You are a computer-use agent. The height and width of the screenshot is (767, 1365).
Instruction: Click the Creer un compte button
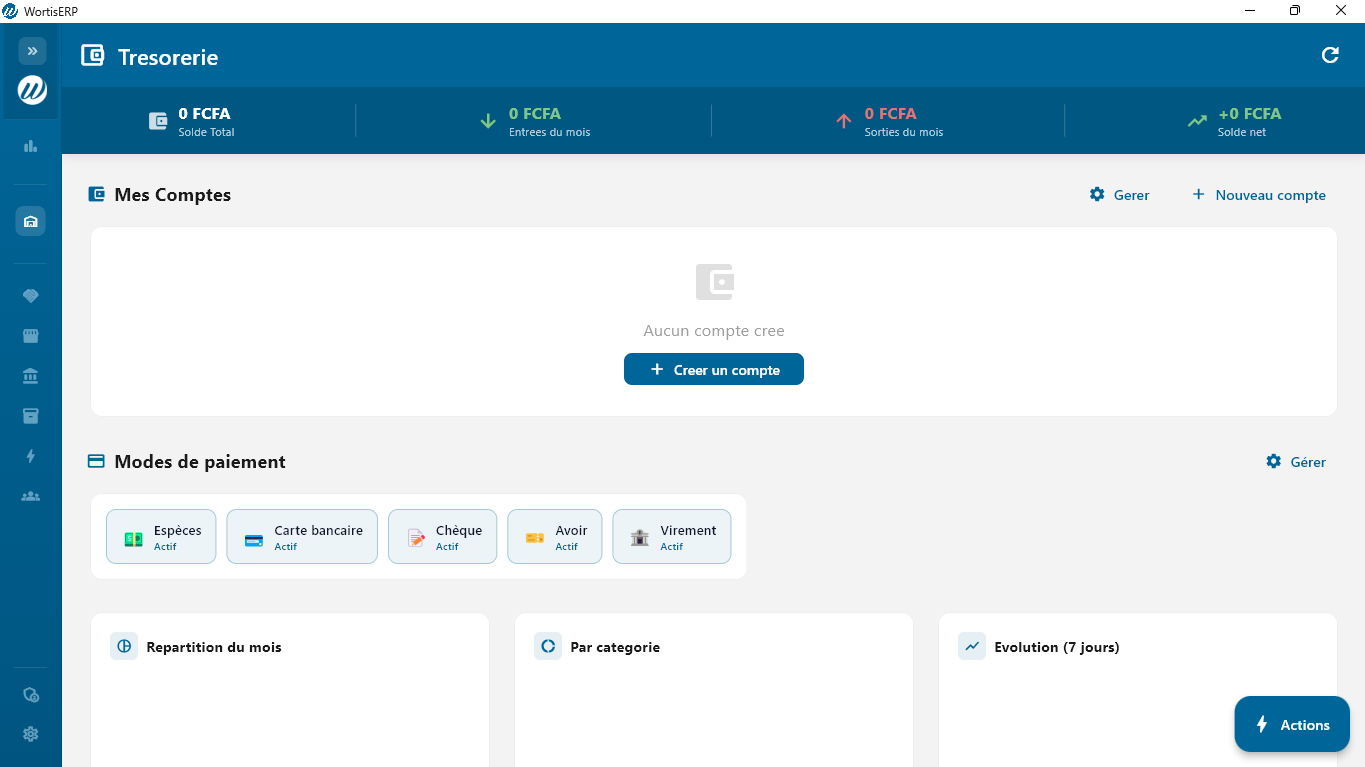(x=714, y=370)
